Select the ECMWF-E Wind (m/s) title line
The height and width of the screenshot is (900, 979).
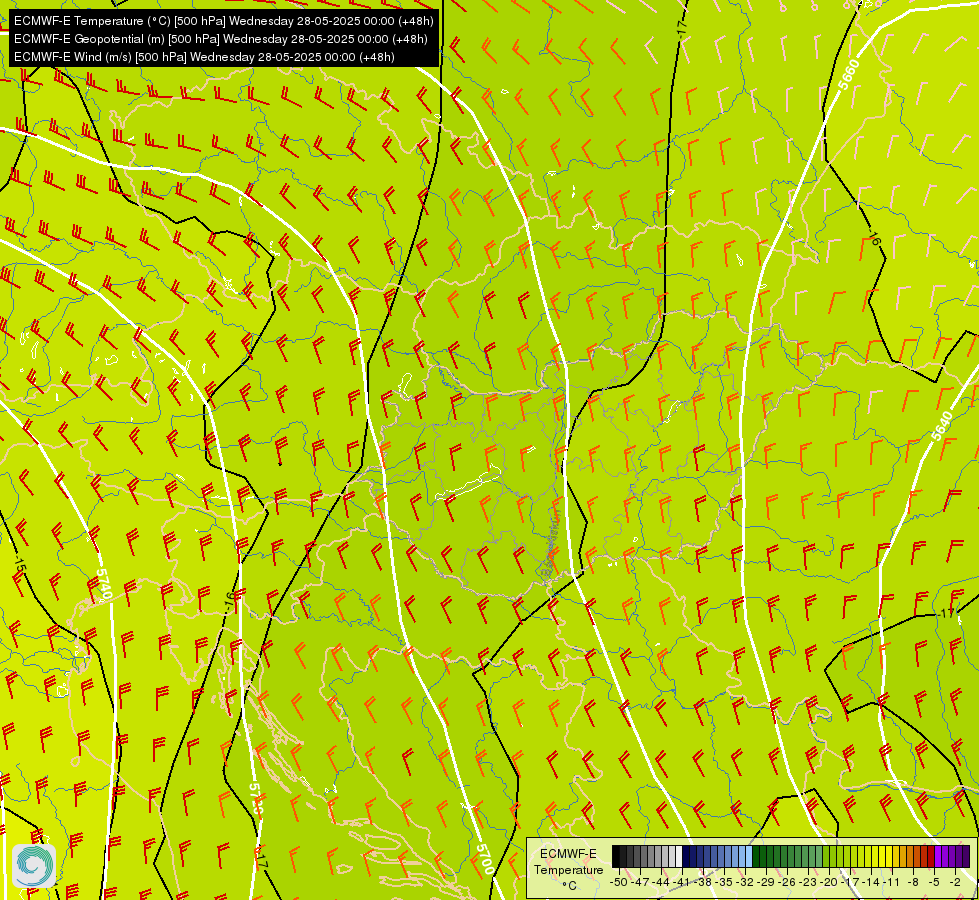coord(204,57)
